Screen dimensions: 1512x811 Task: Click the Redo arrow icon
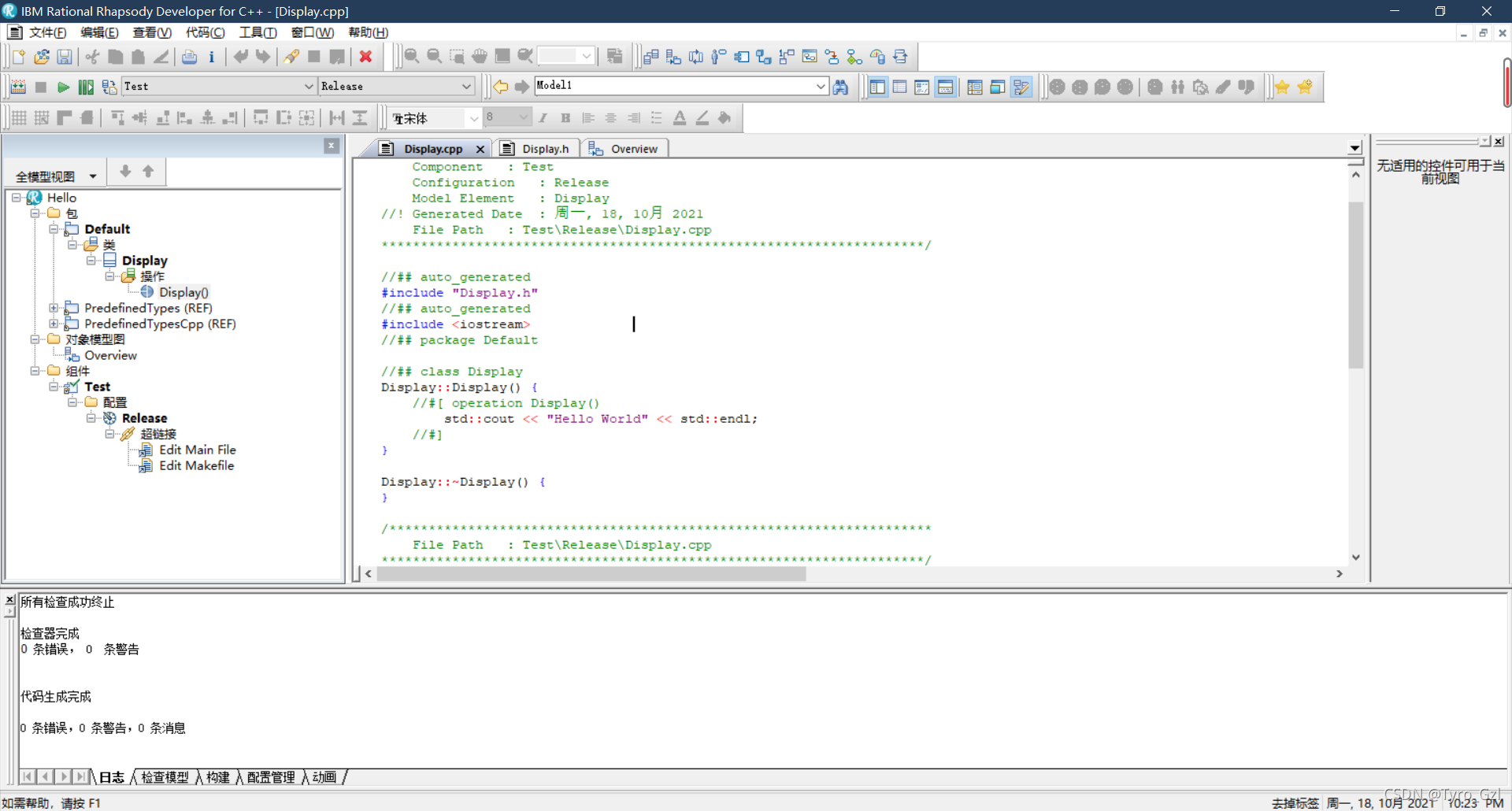pyautogui.click(x=263, y=57)
